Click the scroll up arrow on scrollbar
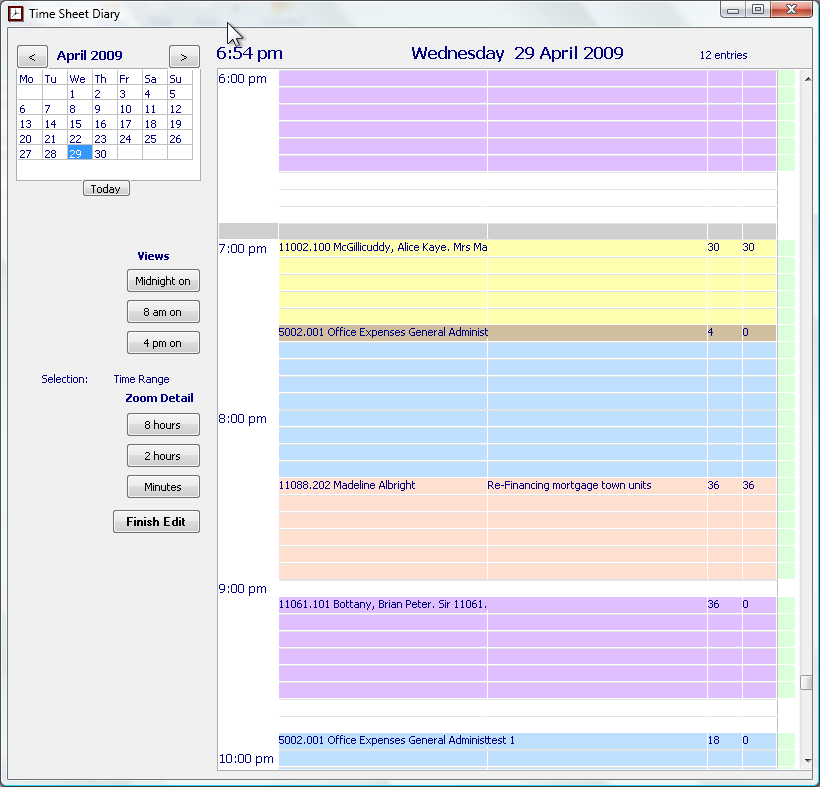This screenshot has width=820, height=787. pyautogui.click(x=806, y=76)
